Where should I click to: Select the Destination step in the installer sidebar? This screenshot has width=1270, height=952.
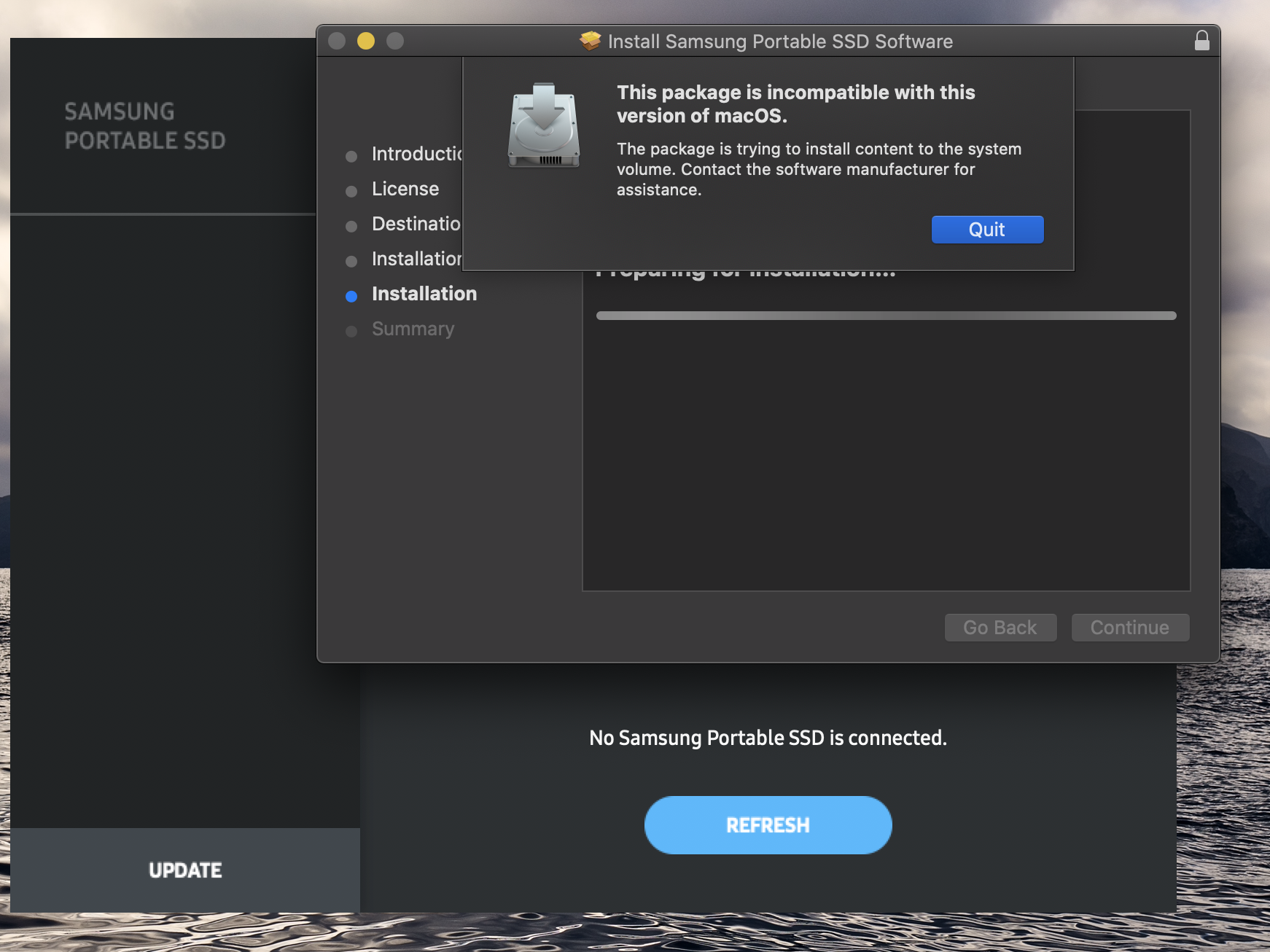[x=416, y=224]
